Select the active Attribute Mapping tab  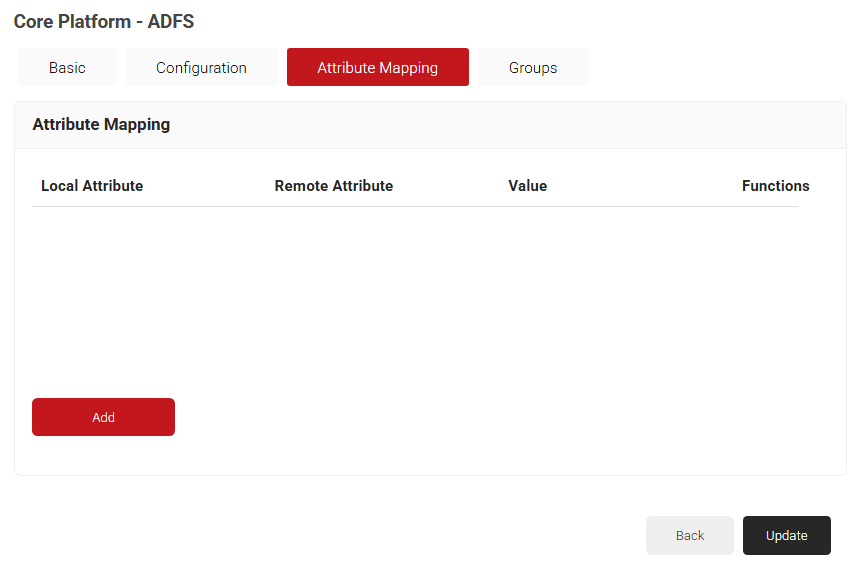coord(377,68)
